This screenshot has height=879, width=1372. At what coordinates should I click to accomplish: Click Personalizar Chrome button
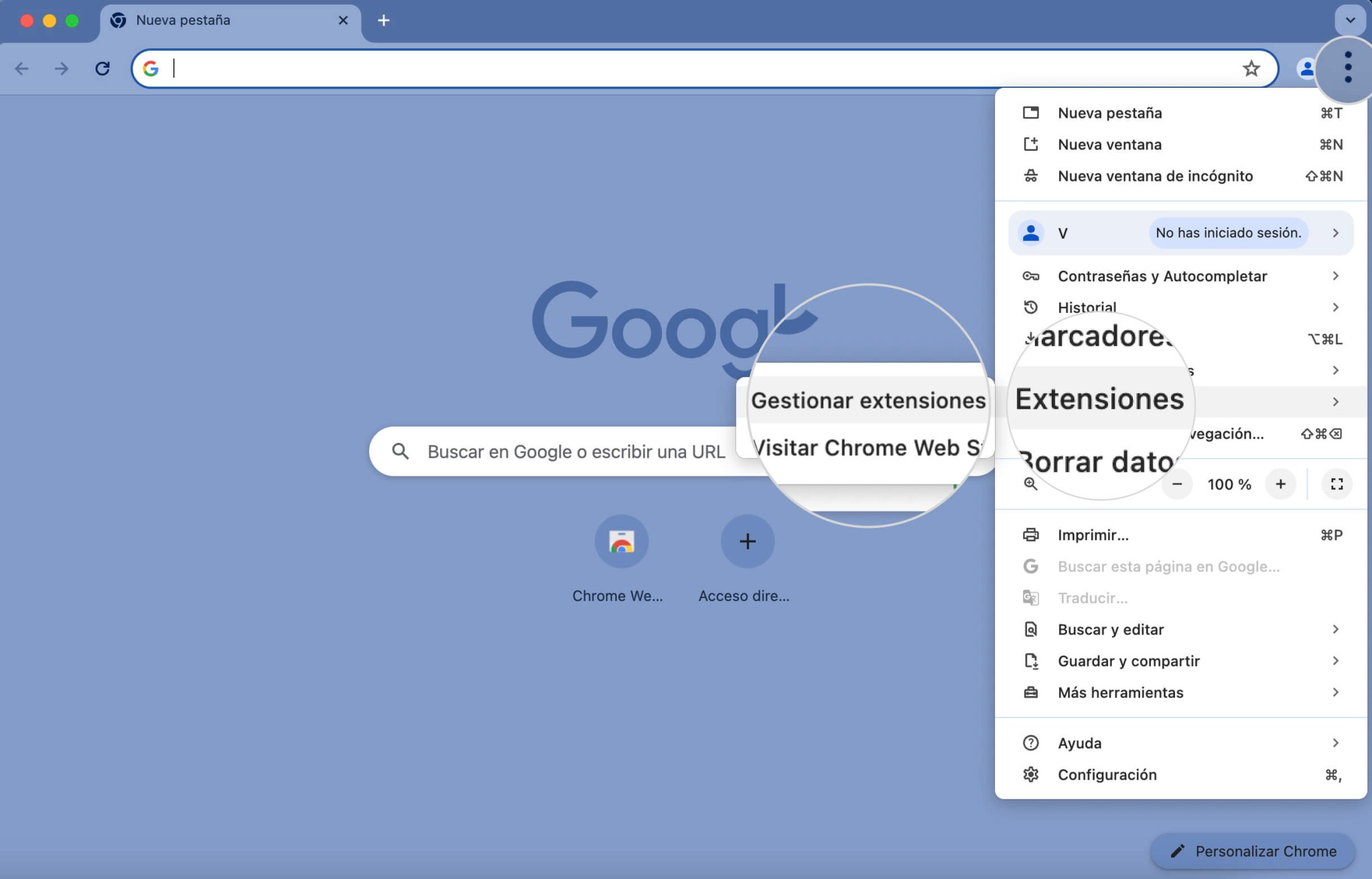(1252, 851)
